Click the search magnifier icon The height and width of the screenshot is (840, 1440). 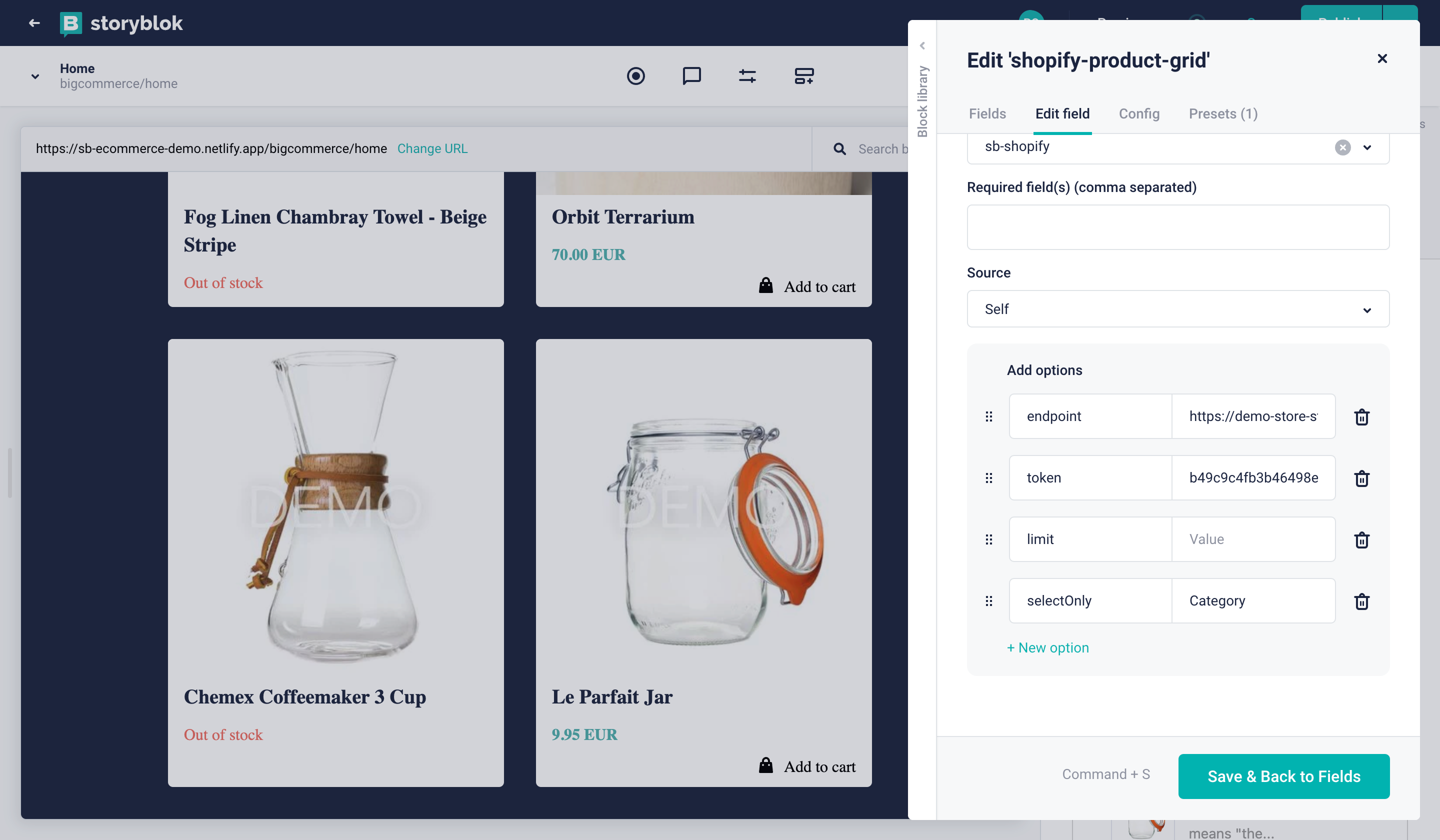(839, 148)
